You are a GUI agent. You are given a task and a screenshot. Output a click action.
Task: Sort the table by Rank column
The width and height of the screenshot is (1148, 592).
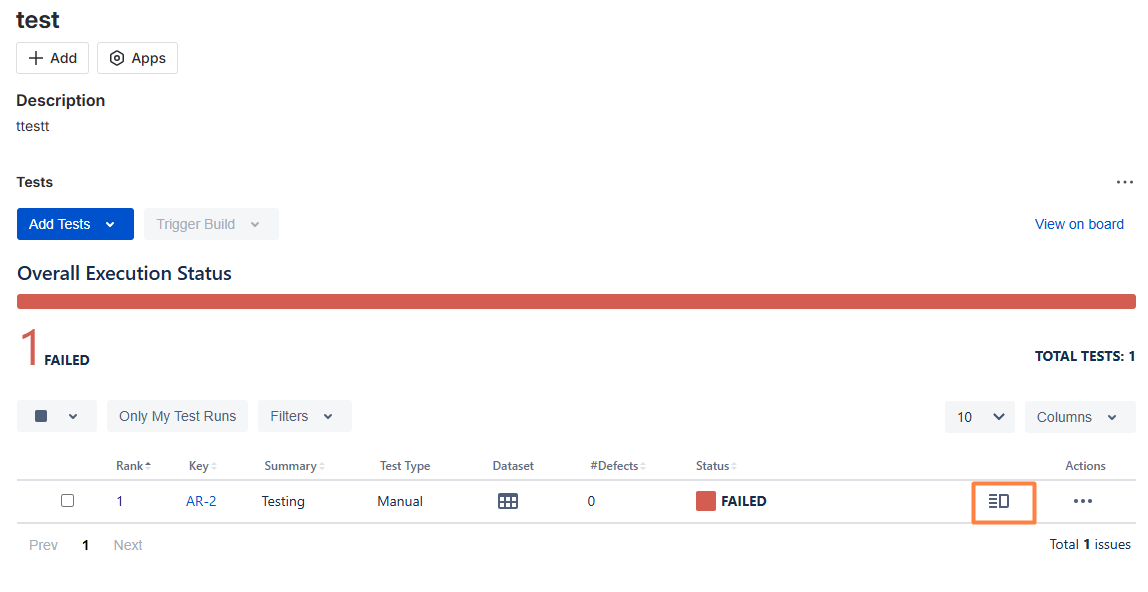click(x=133, y=465)
